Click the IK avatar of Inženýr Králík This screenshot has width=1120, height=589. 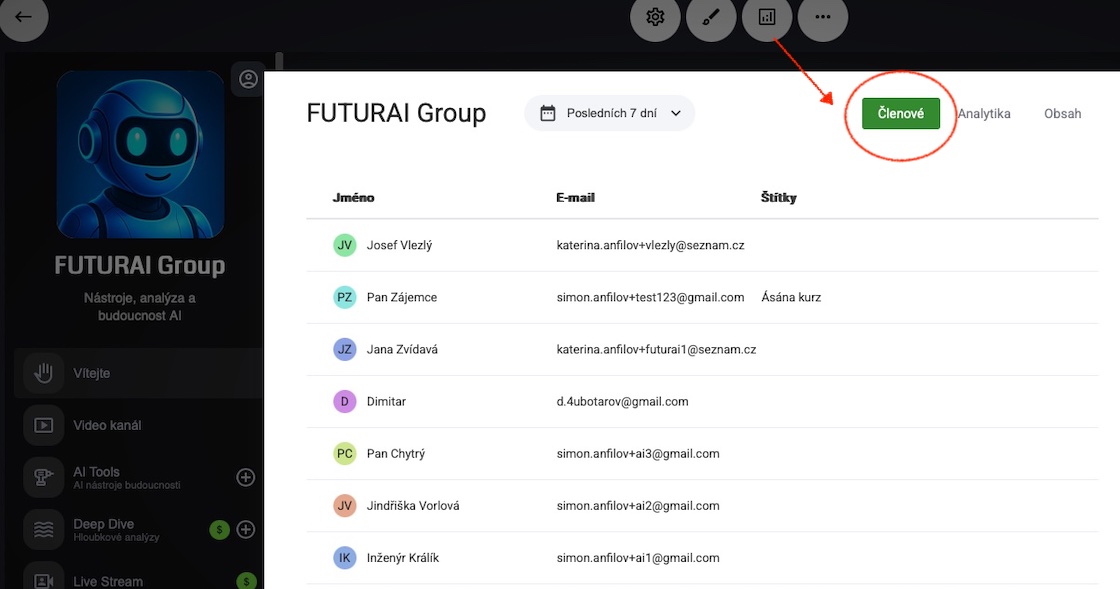(x=345, y=558)
